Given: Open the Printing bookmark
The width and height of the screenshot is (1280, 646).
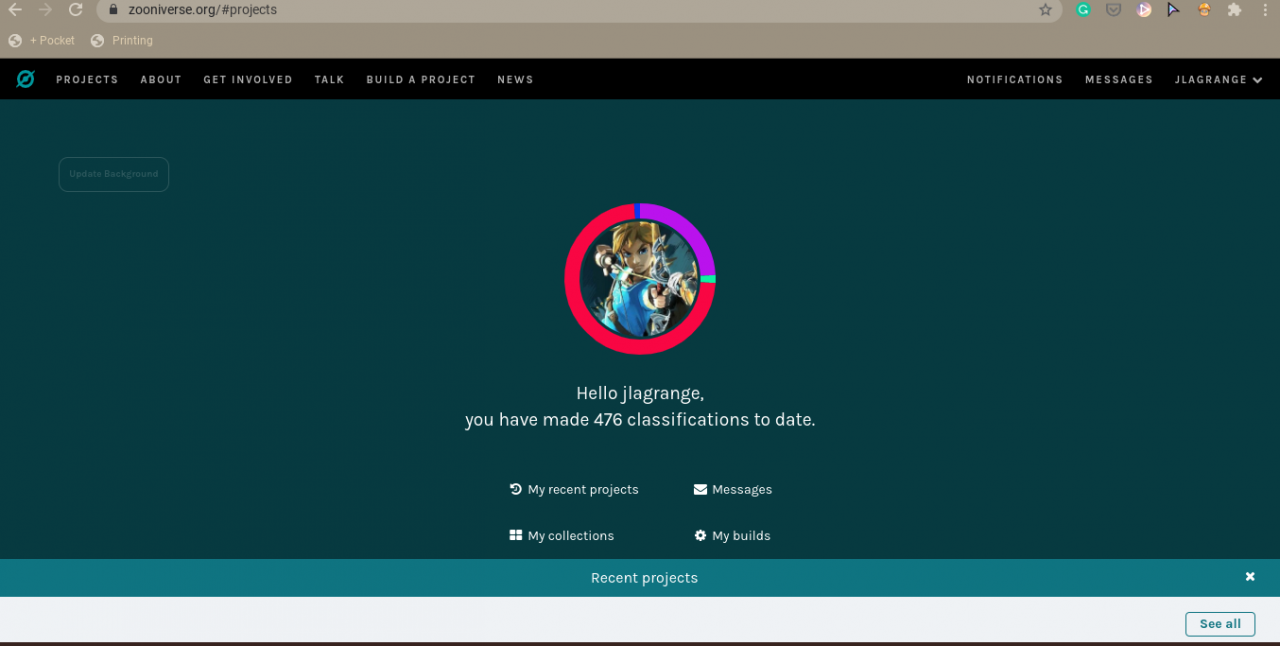Looking at the screenshot, I should pyautogui.click(x=122, y=41).
